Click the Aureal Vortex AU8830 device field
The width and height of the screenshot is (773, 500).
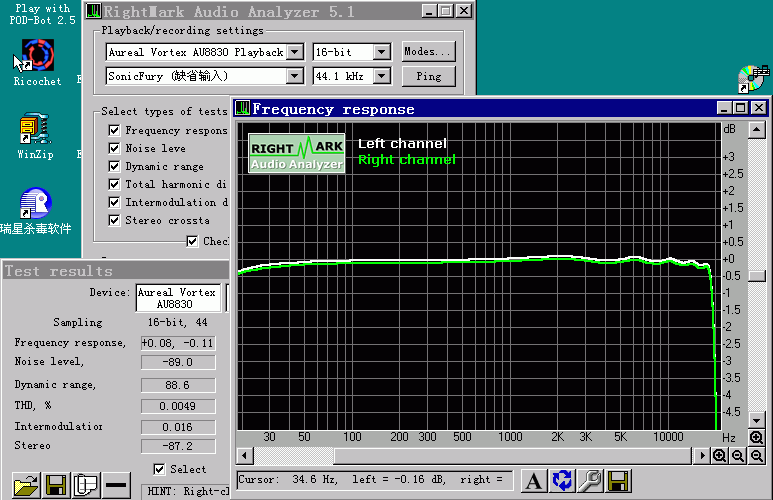[178, 298]
